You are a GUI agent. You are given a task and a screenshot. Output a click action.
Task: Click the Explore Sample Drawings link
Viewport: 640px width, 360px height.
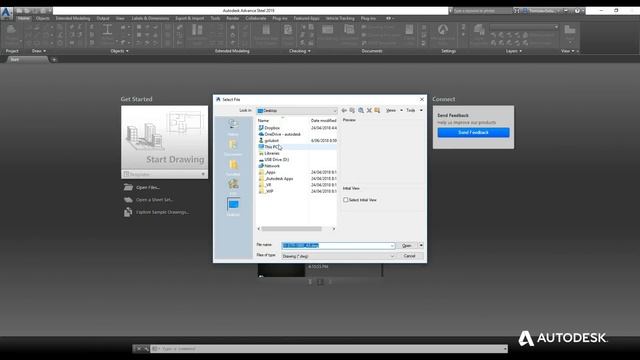tap(162, 212)
